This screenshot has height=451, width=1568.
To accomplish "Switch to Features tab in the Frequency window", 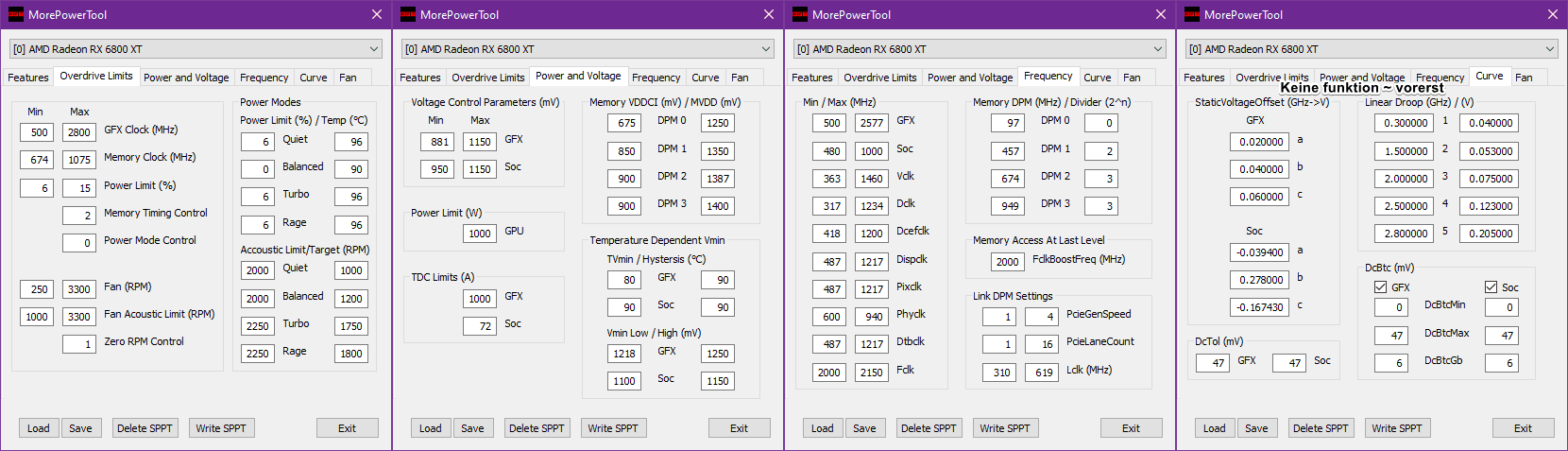I will click(x=812, y=78).
